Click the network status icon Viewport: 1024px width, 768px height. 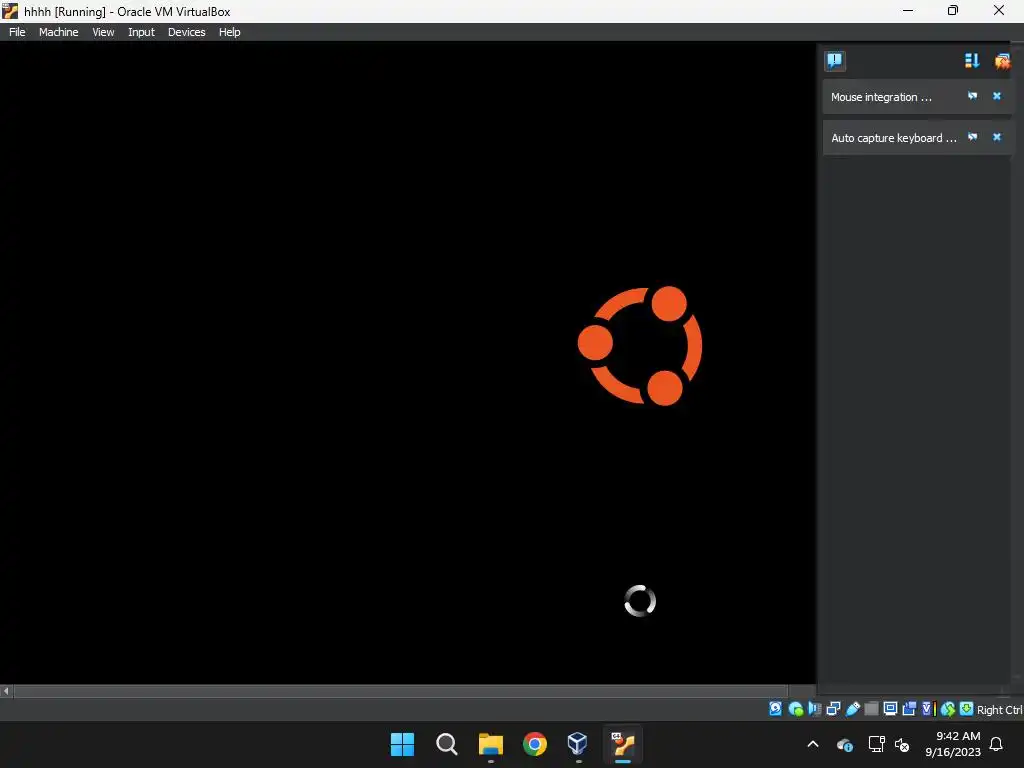[x=833, y=709]
